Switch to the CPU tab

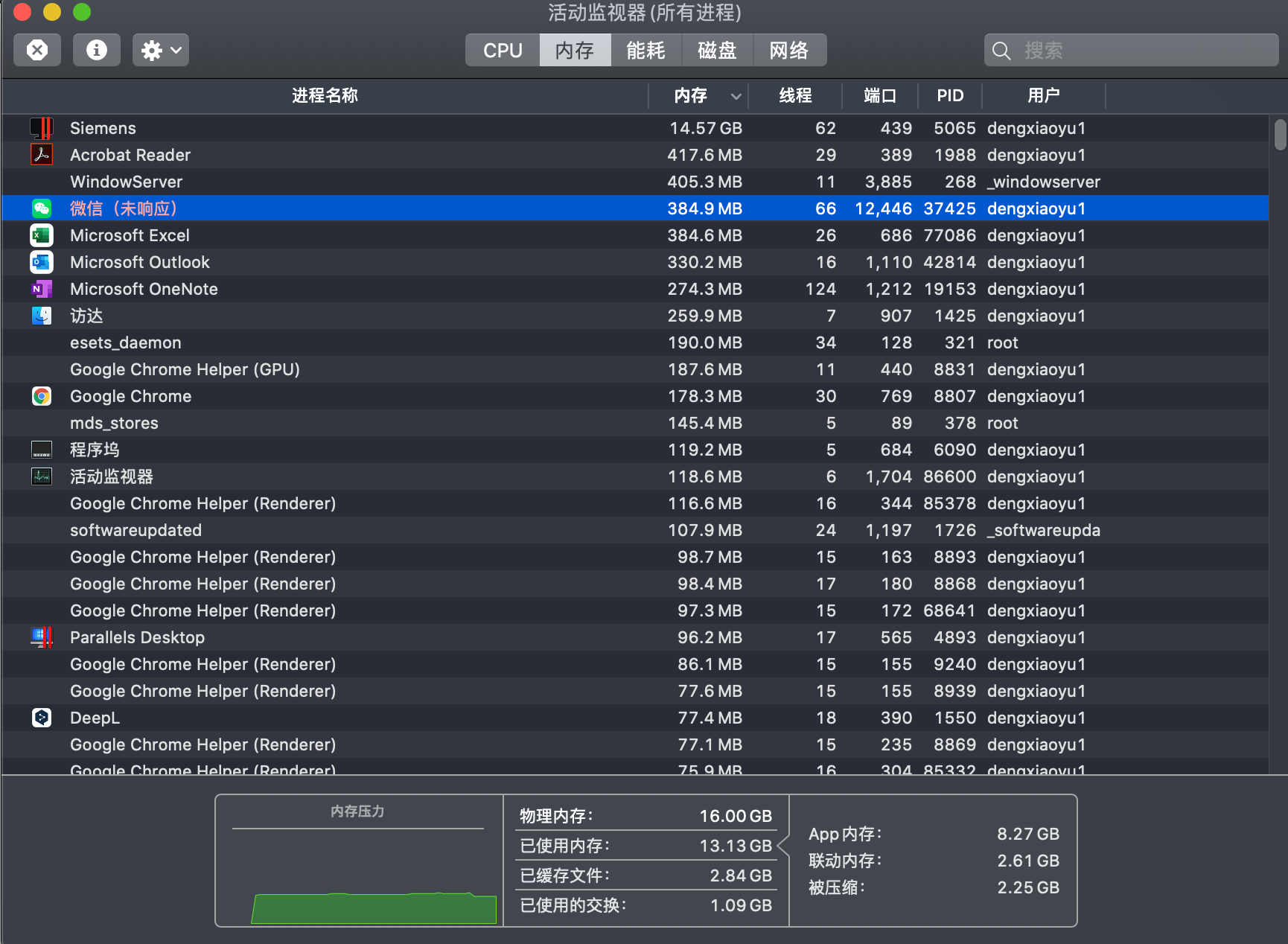503,50
